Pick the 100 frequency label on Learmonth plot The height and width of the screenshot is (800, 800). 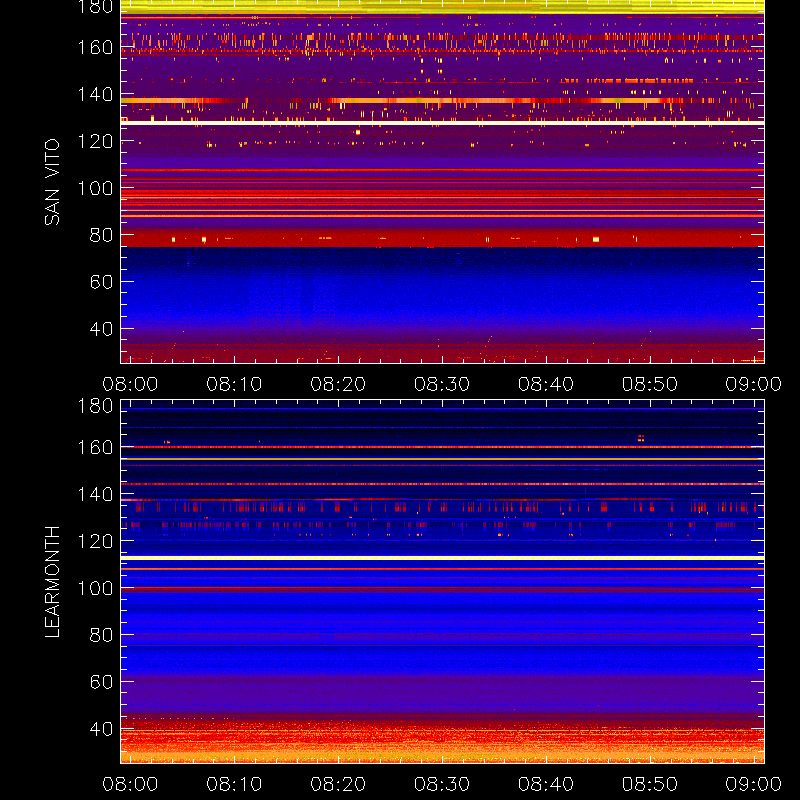[x=95, y=588]
